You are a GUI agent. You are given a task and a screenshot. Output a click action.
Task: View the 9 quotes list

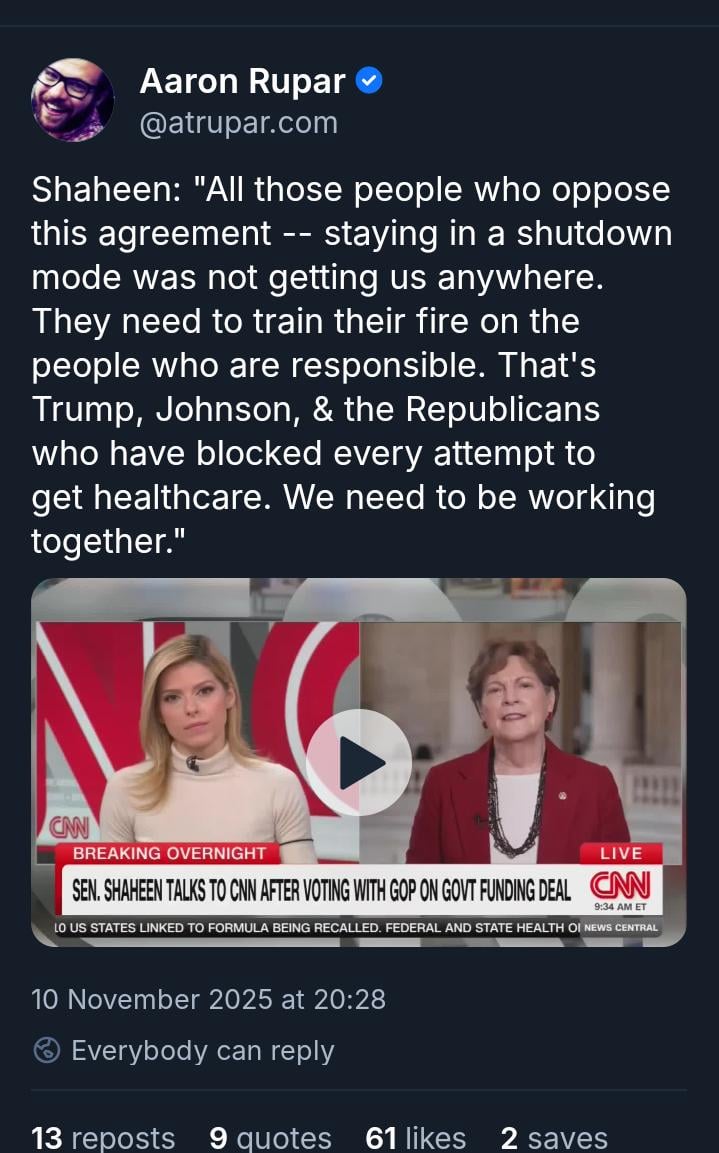tap(270, 1138)
